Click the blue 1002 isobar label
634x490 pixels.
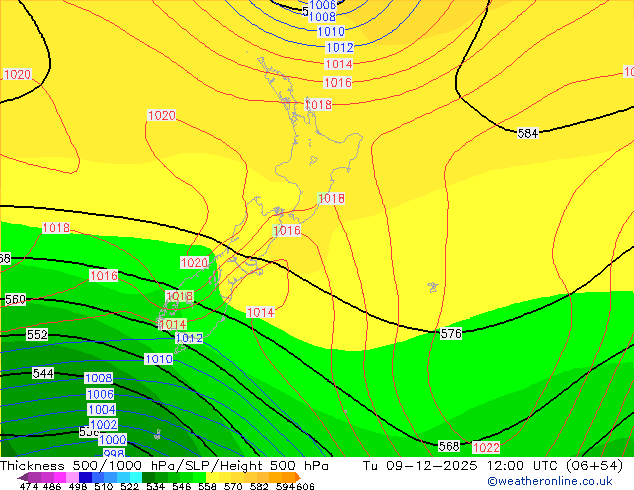[104, 425]
